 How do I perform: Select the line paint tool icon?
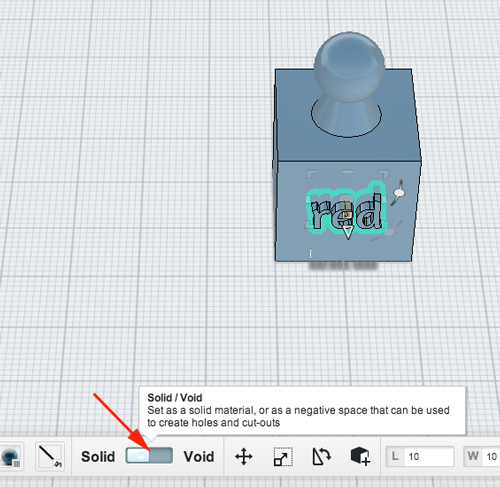coord(50,457)
